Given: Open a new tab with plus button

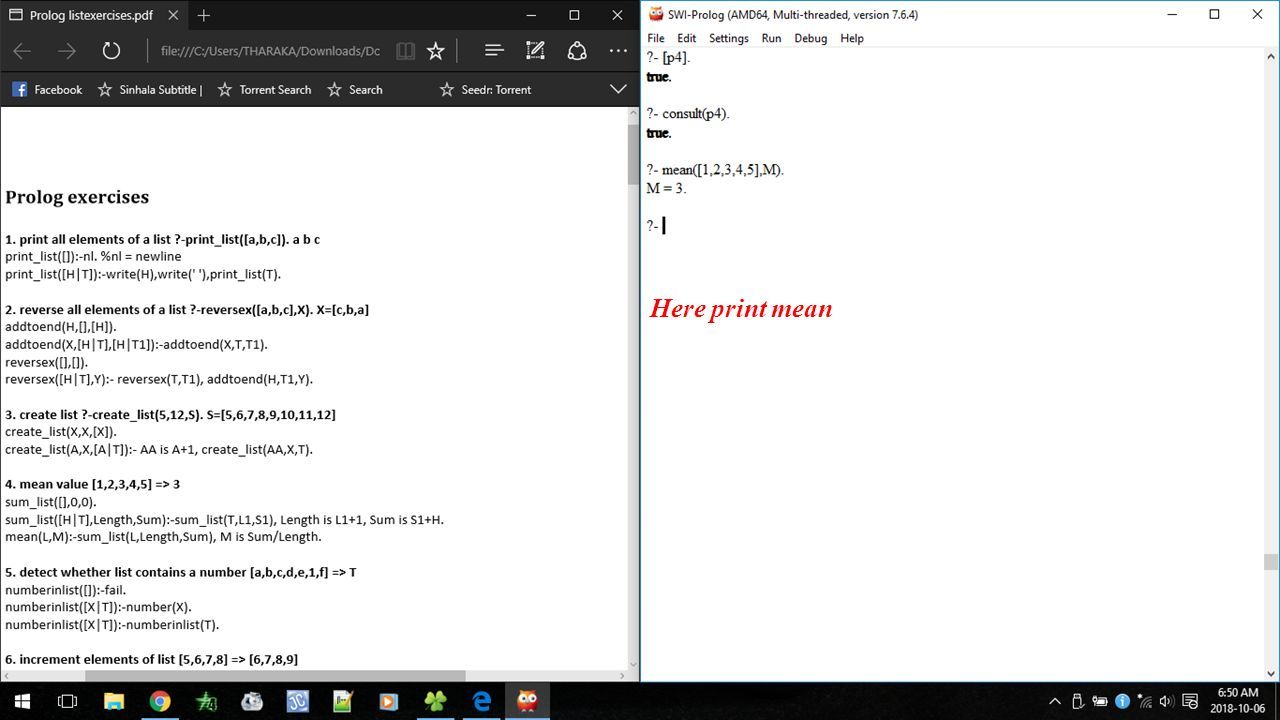Looking at the screenshot, I should pos(204,15).
